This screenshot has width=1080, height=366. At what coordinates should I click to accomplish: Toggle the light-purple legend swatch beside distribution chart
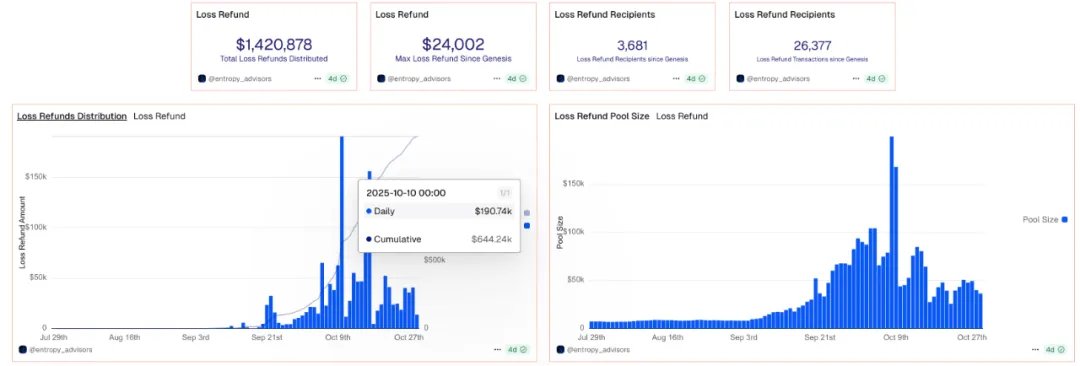[528, 213]
